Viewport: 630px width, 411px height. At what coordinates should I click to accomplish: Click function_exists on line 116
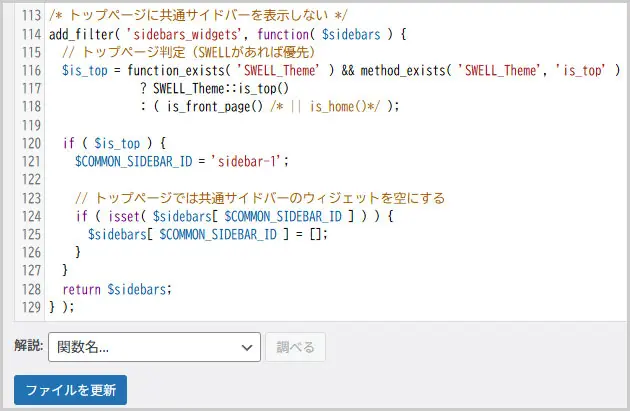(176, 71)
